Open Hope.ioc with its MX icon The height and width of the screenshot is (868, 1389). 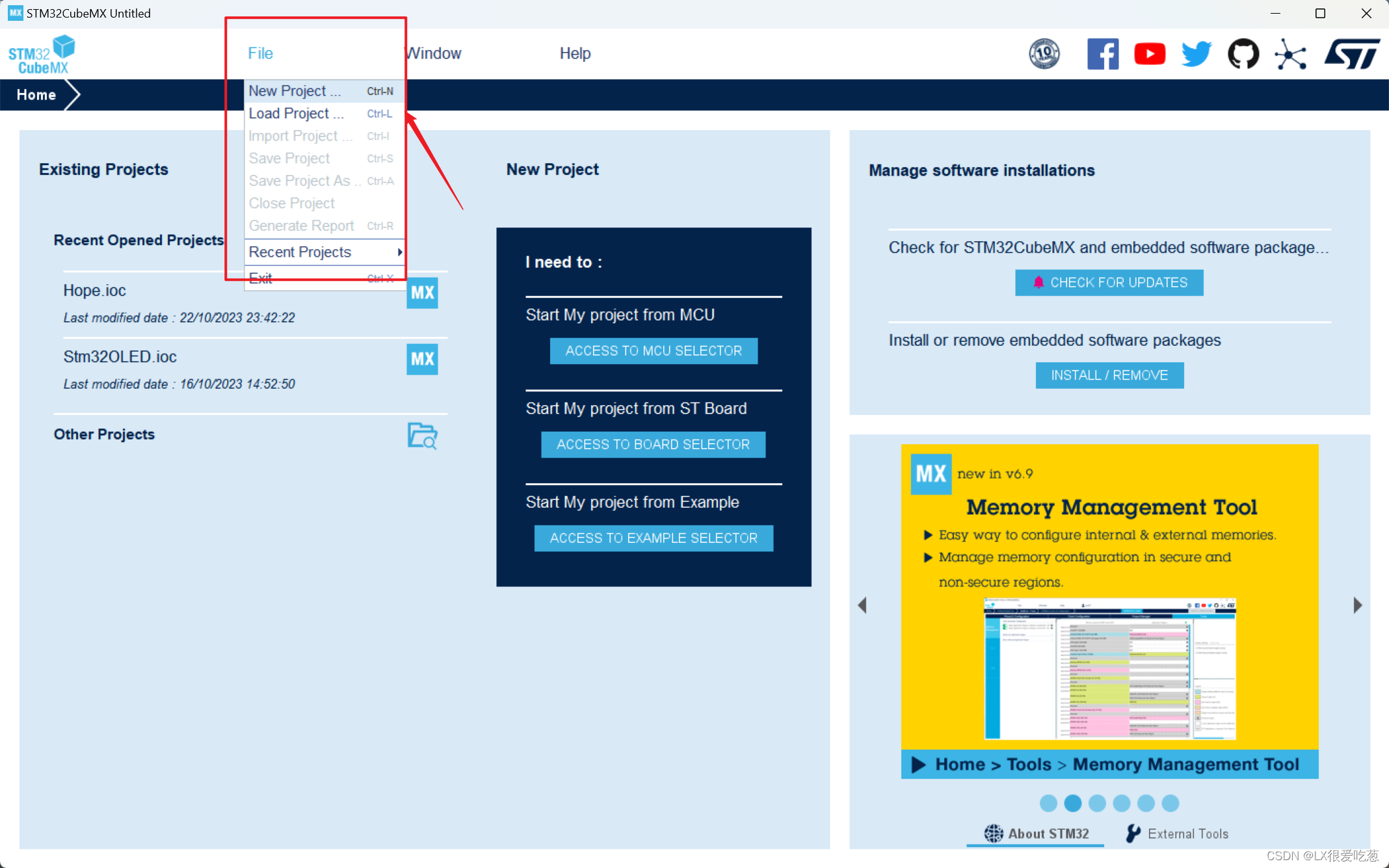pyautogui.click(x=422, y=293)
